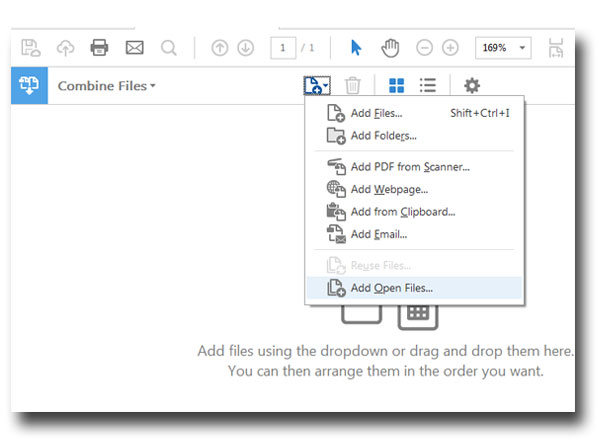Expand the Combine Files dropdown
The image size is (600, 448).
click(107, 86)
